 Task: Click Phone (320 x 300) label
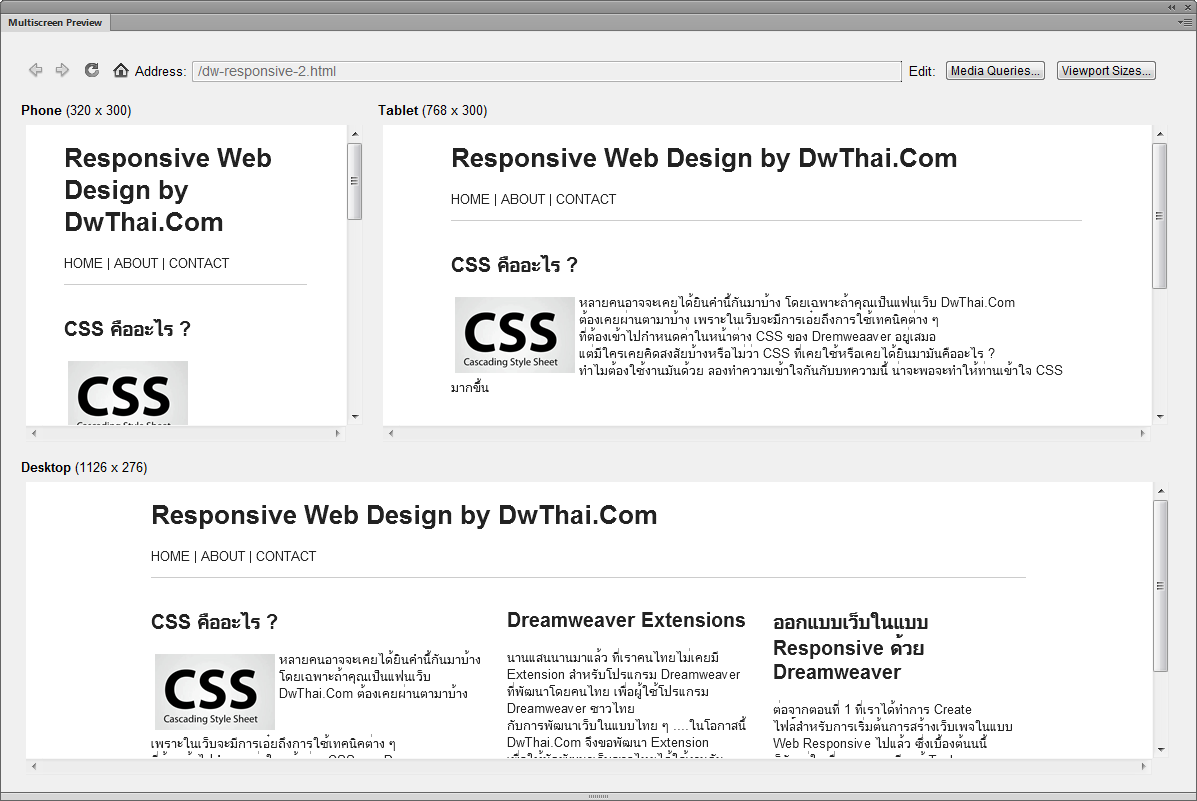click(x=76, y=111)
